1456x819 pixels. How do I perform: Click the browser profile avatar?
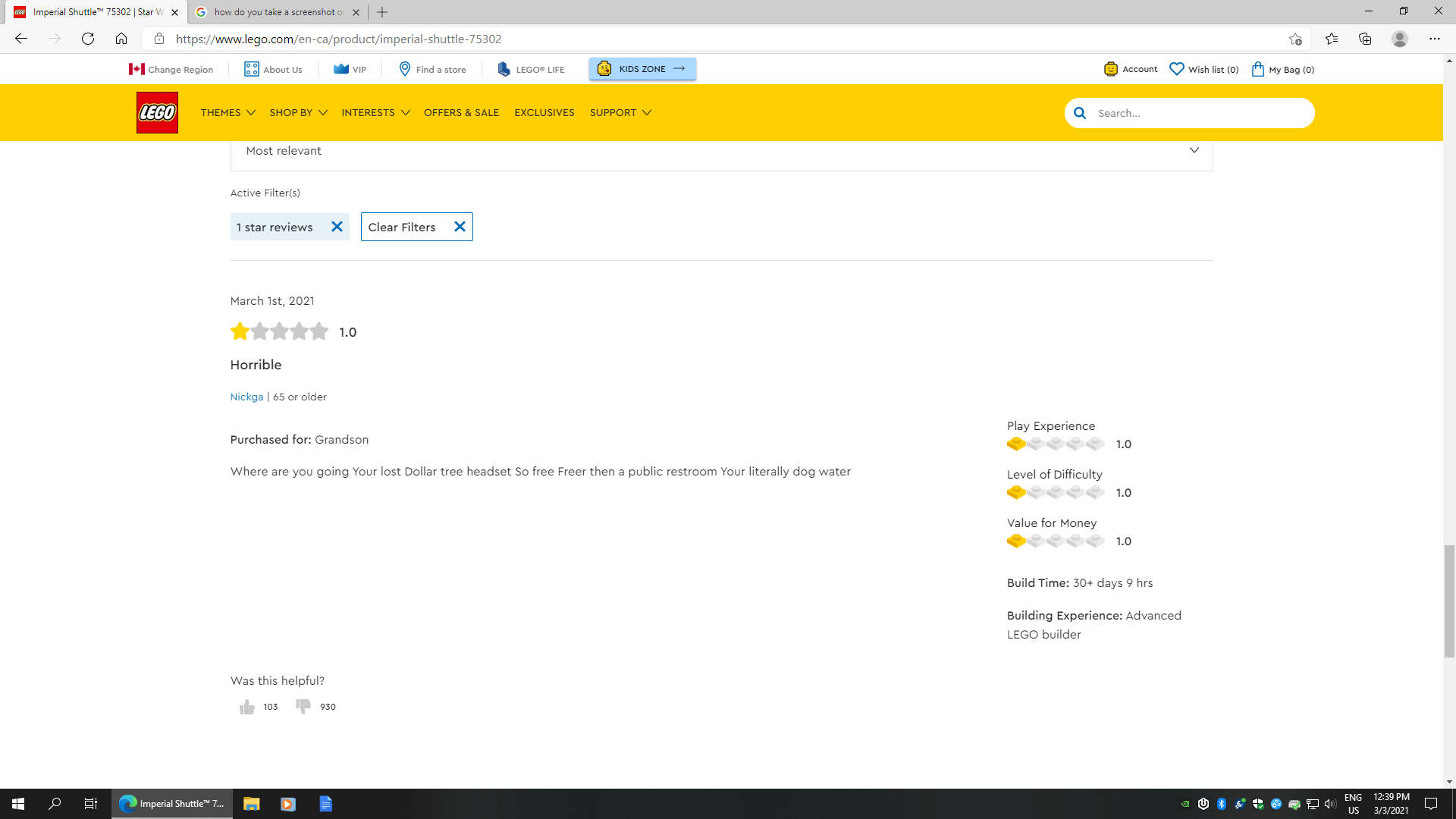click(1400, 39)
